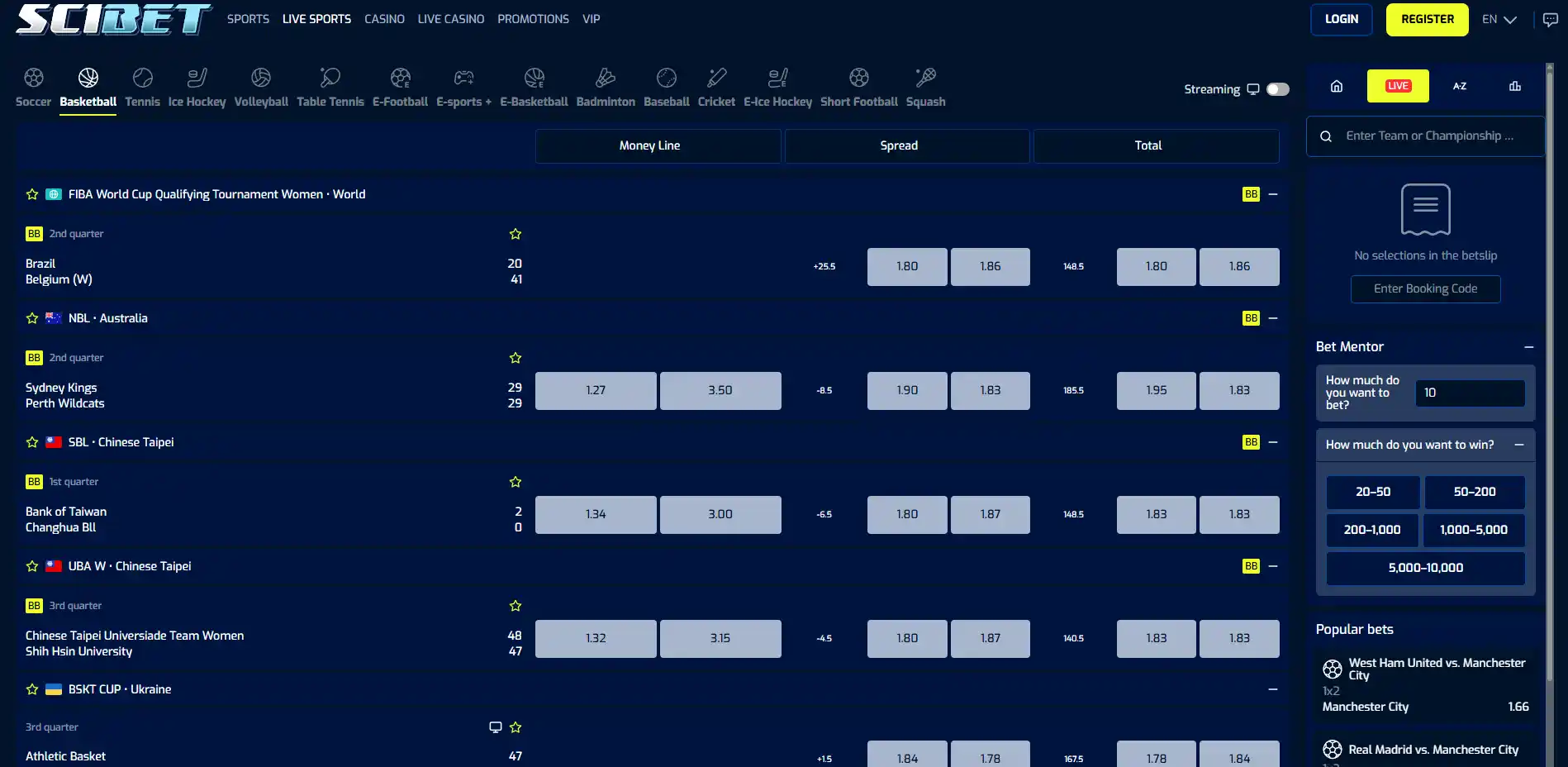
Task: Collapse the BSKT CUP Ukraine section
Action: coord(1273,689)
